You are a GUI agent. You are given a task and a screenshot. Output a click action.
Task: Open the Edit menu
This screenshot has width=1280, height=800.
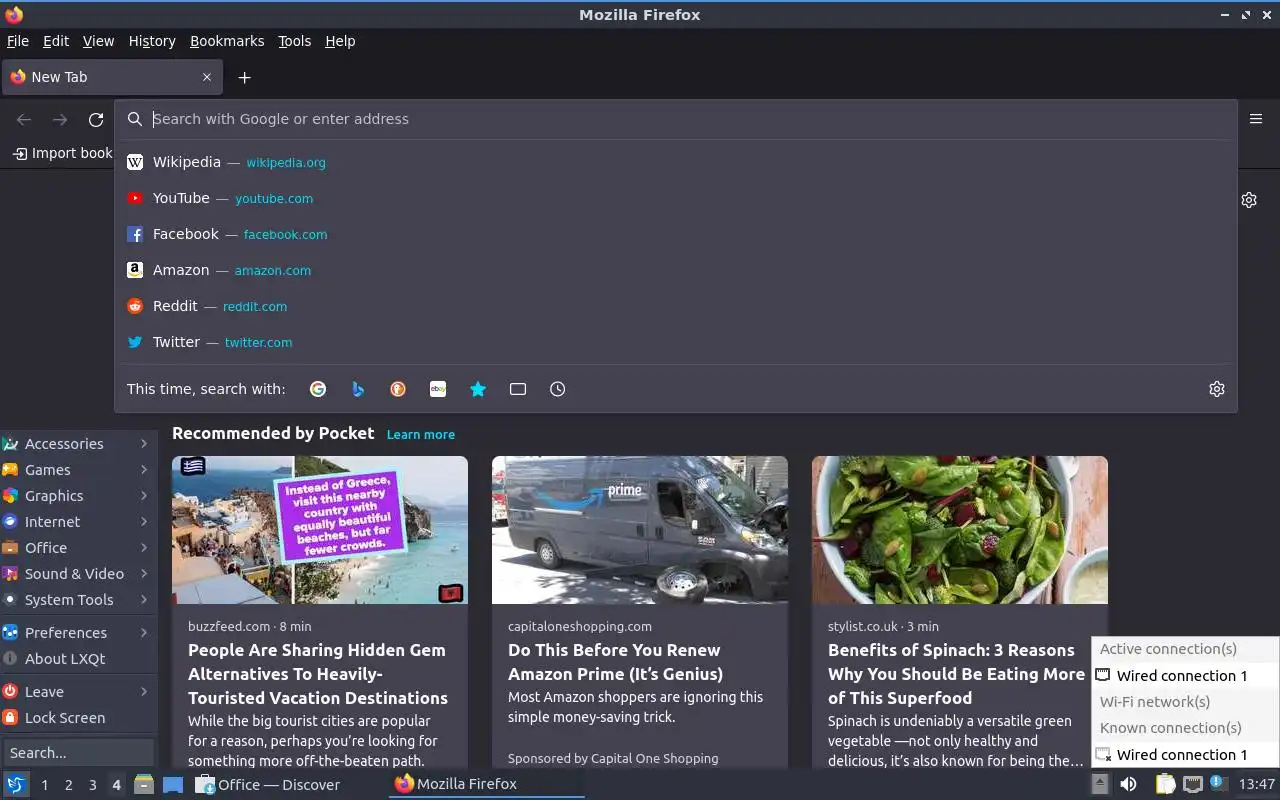pos(56,41)
